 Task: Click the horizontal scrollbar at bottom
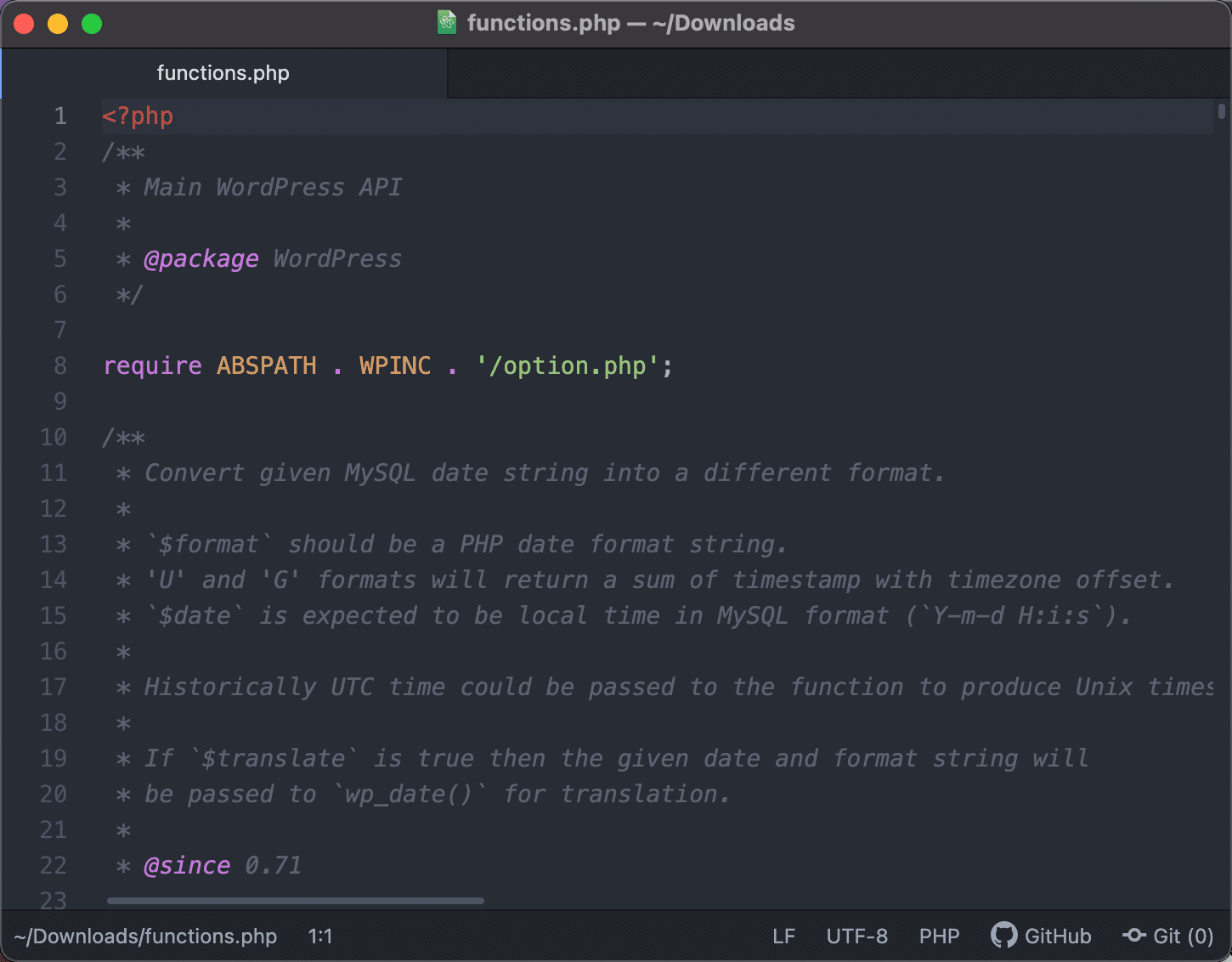pyautogui.click(x=296, y=900)
